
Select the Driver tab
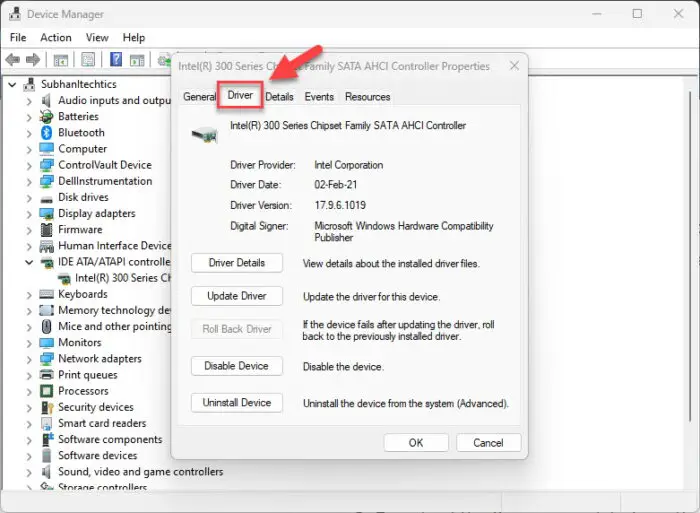(240, 95)
